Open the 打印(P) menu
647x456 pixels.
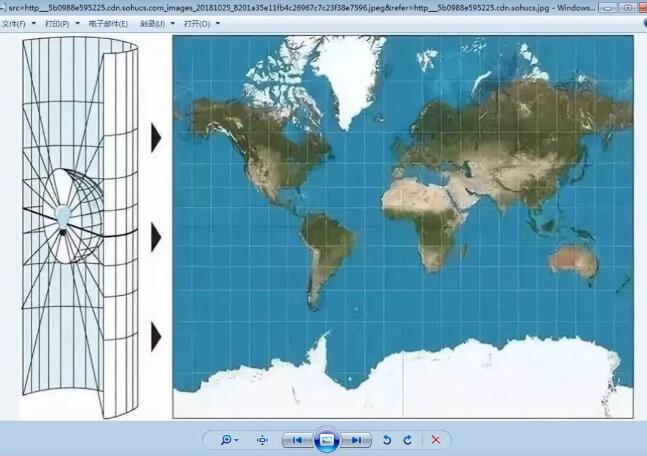(x=62, y=24)
